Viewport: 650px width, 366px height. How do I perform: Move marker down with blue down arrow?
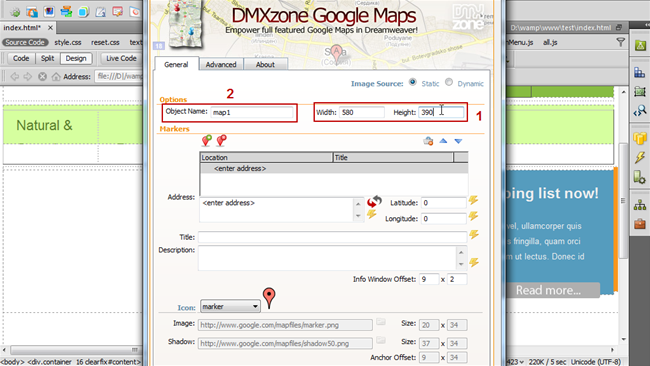tap(458, 141)
